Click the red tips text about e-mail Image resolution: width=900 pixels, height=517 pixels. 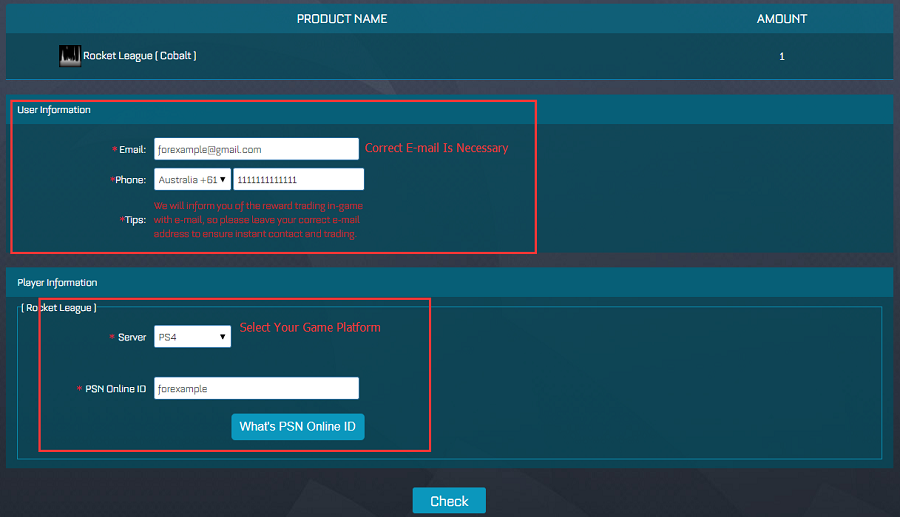click(x=258, y=220)
